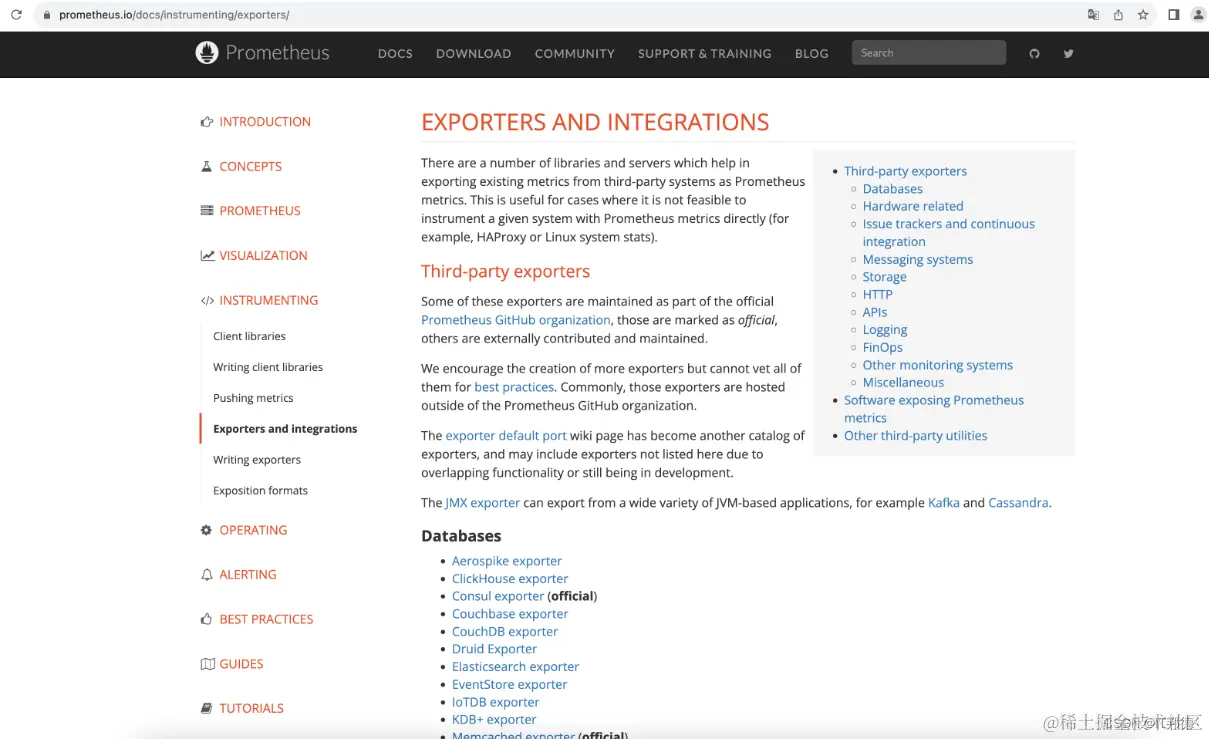The image size is (1209, 739).
Task: Open the DOCS menu item
Action: (x=395, y=54)
